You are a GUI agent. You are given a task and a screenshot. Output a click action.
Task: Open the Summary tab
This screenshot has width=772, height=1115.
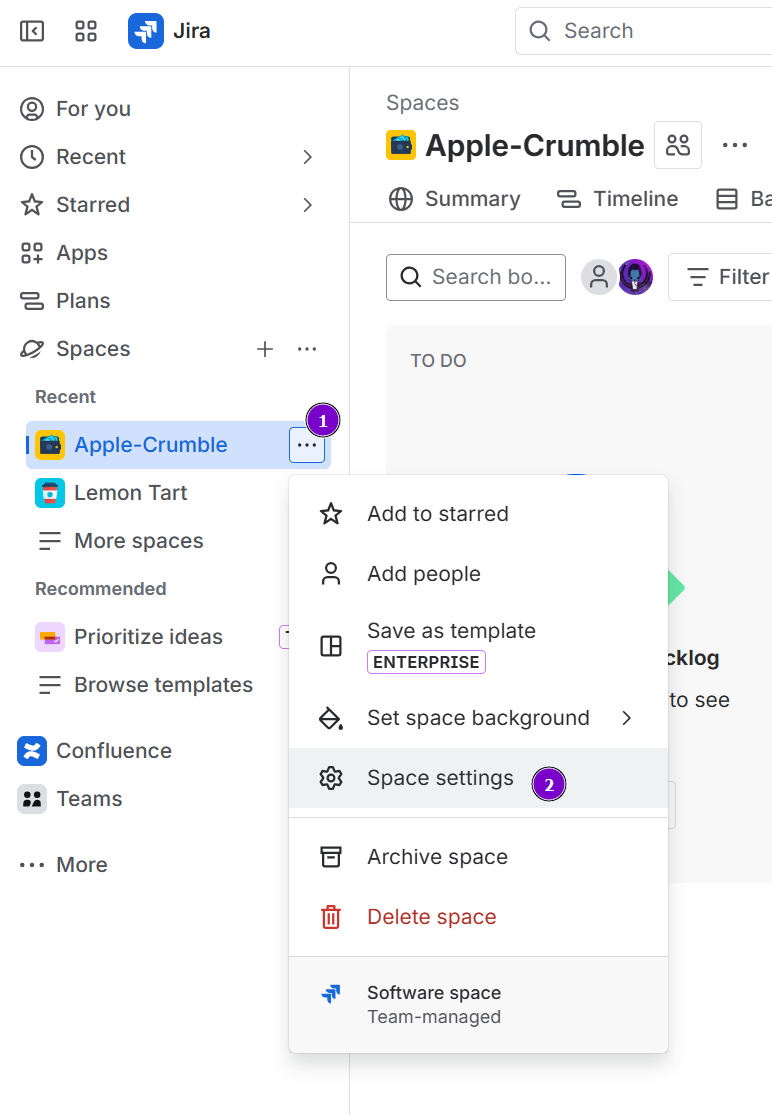pyautogui.click(x=455, y=199)
